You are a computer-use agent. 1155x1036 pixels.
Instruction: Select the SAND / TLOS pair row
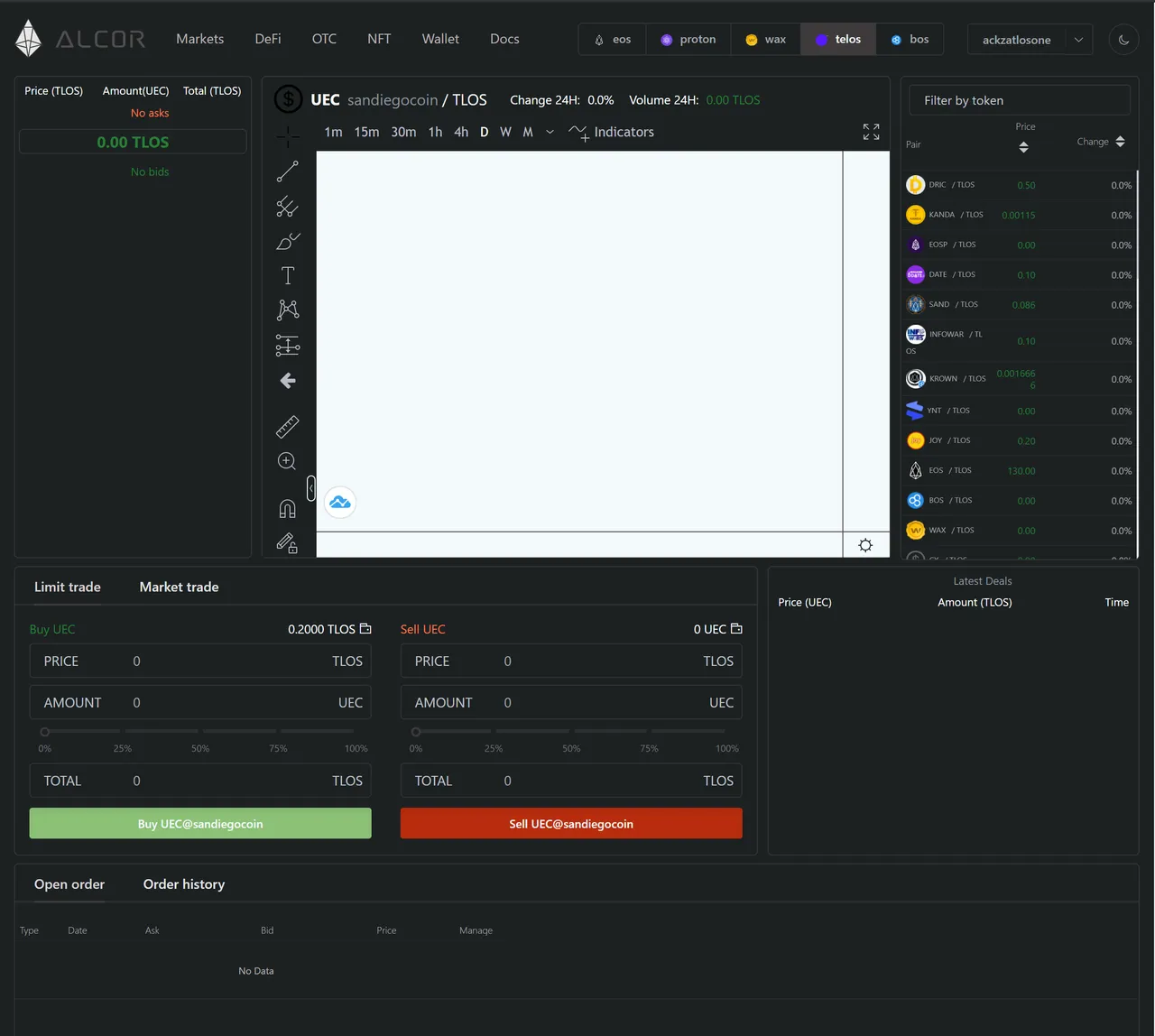[1019, 304]
